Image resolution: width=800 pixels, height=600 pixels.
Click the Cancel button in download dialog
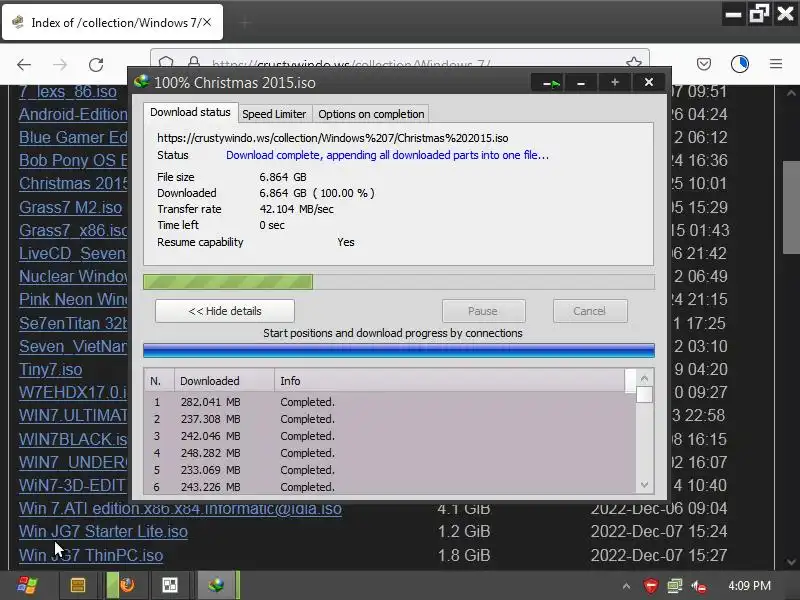click(590, 311)
